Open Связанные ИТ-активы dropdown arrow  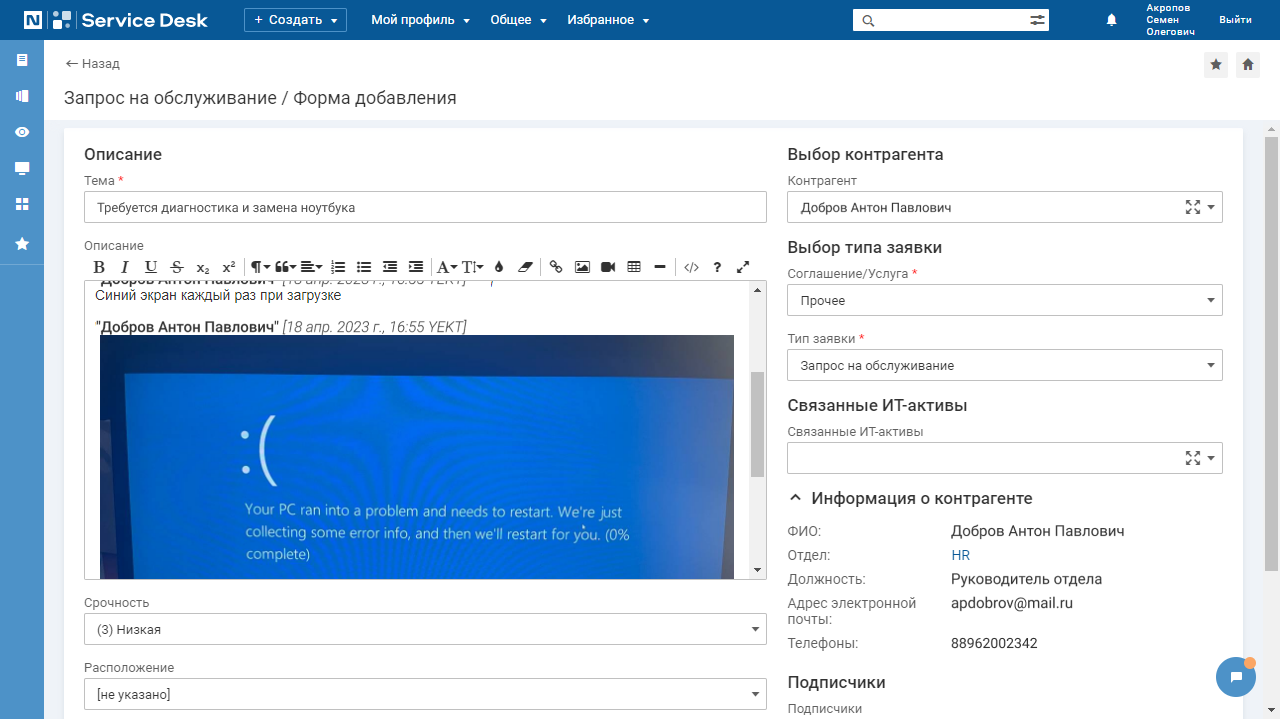click(1211, 458)
